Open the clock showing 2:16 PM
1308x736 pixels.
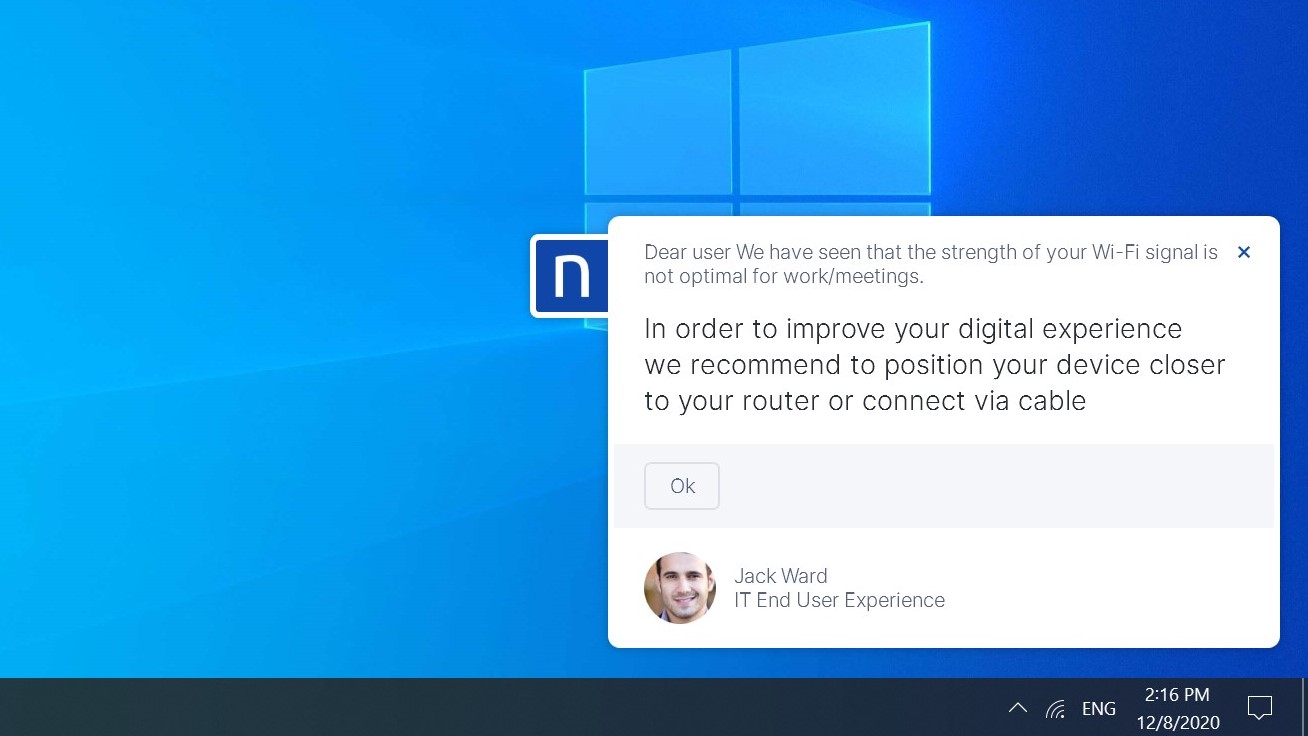(1177, 695)
